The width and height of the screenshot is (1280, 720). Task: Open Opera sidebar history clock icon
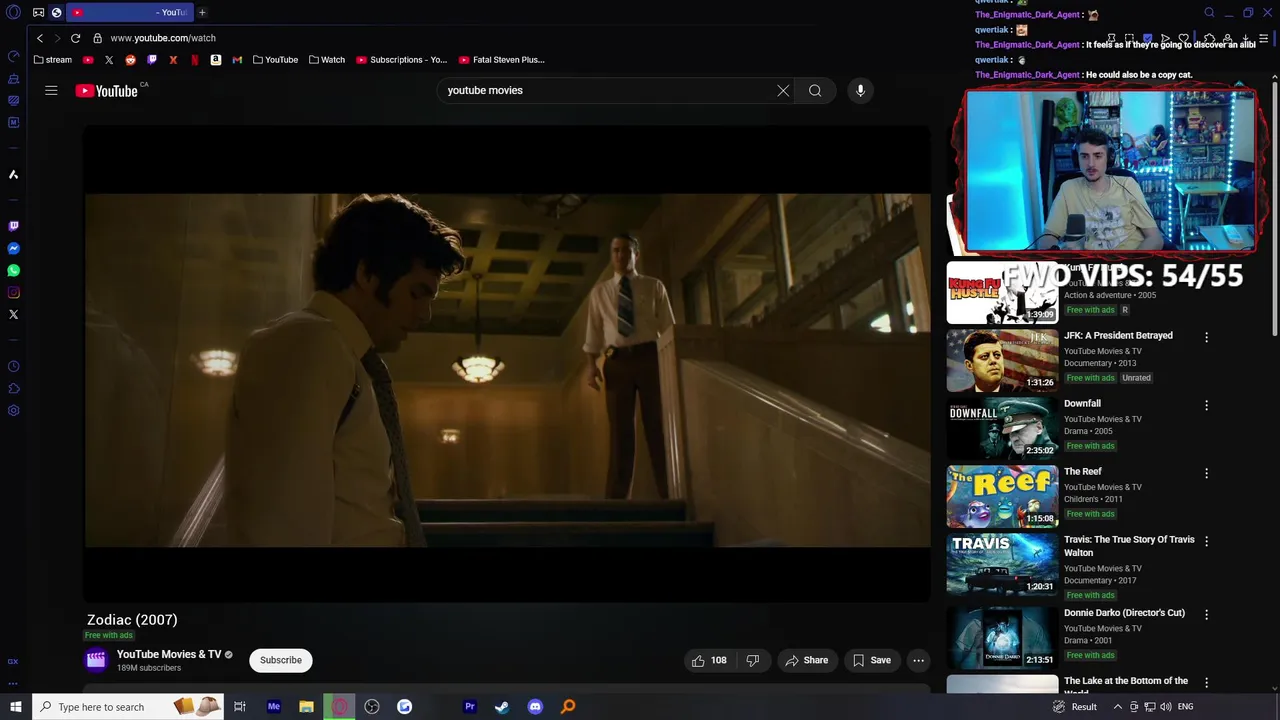coord(13,366)
